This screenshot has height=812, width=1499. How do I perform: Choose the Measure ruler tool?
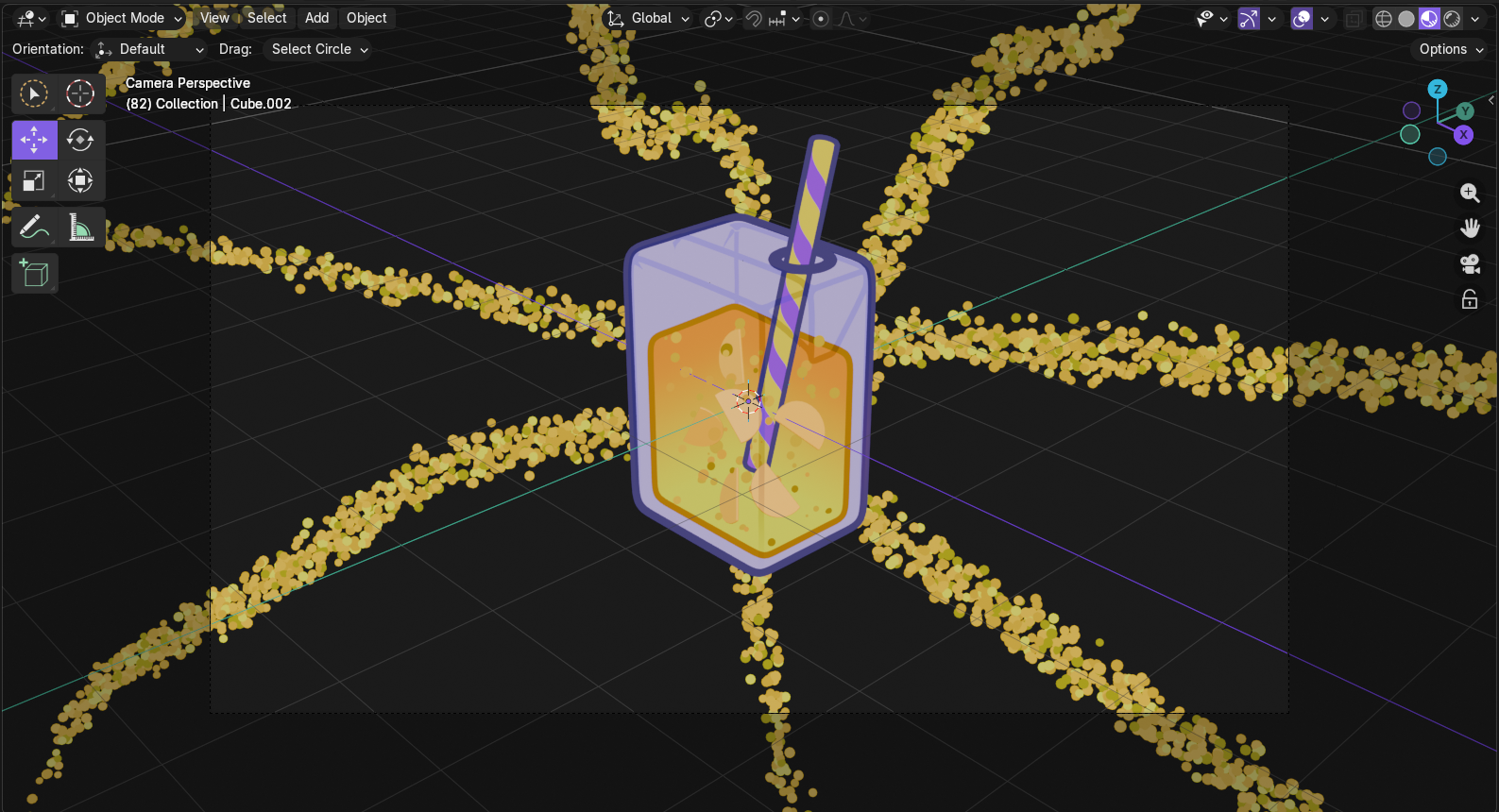point(80,228)
